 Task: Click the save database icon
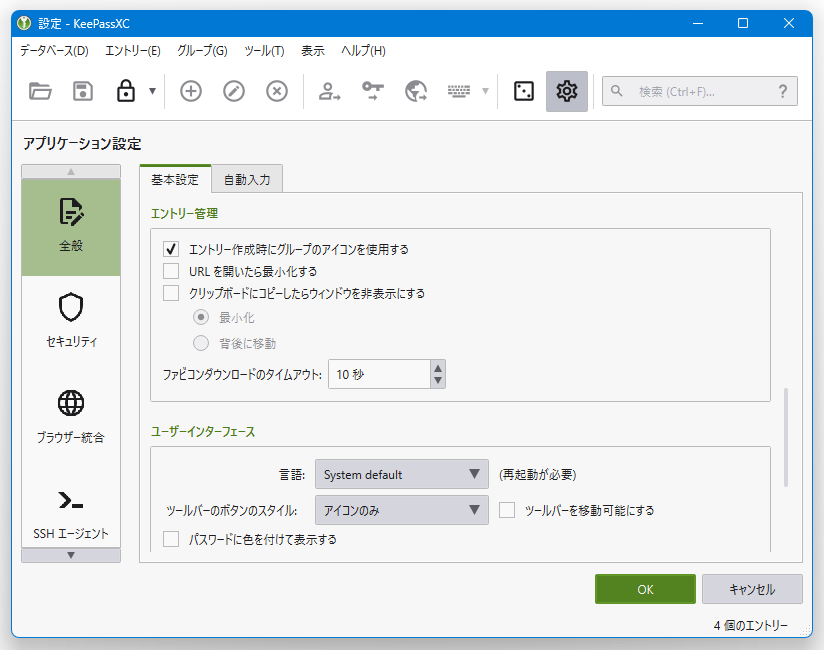[83, 91]
